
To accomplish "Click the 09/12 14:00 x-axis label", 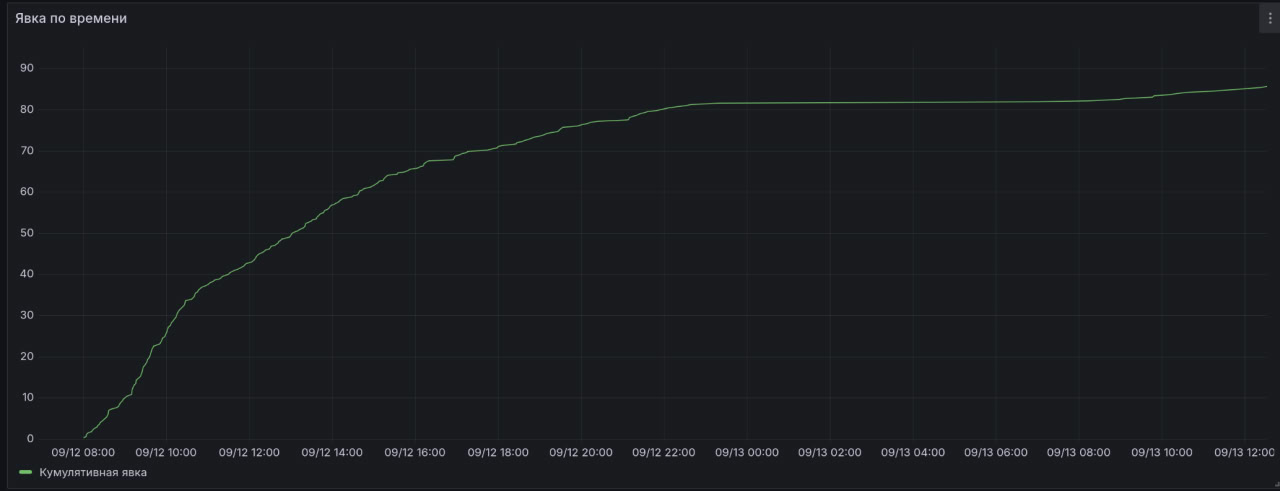I will pos(332,453).
